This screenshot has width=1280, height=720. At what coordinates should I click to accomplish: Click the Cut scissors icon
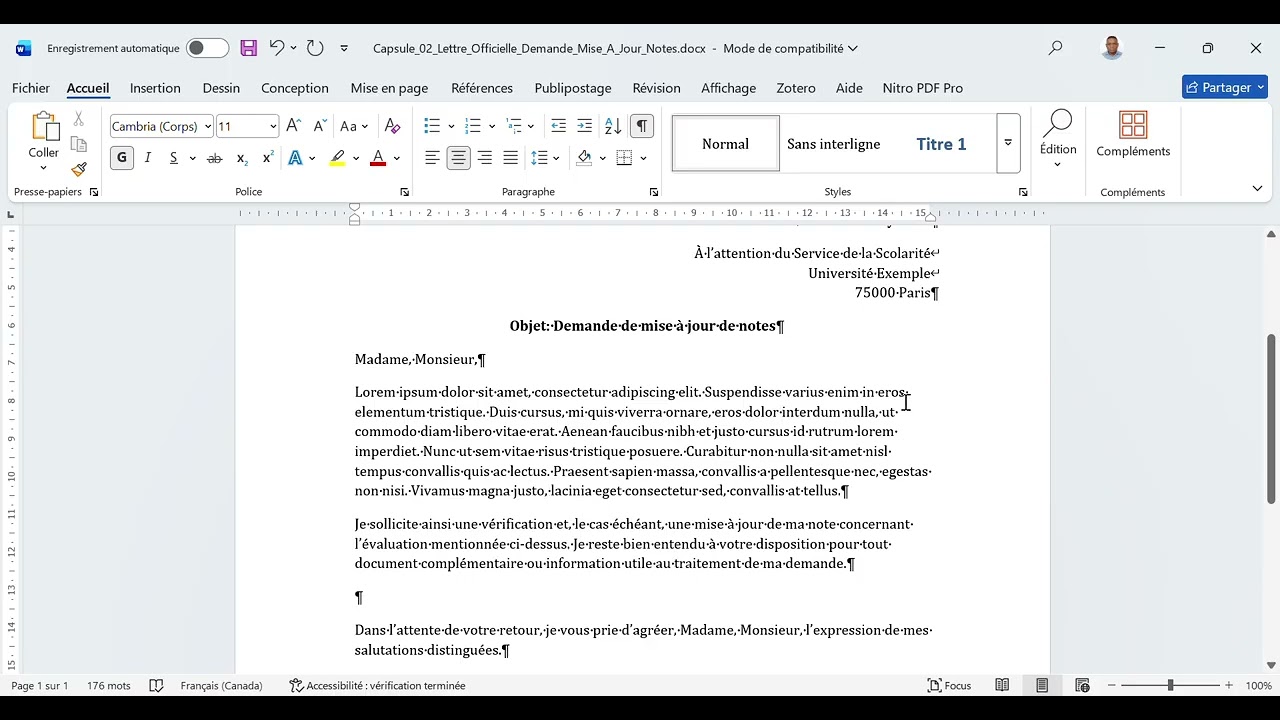(79, 120)
